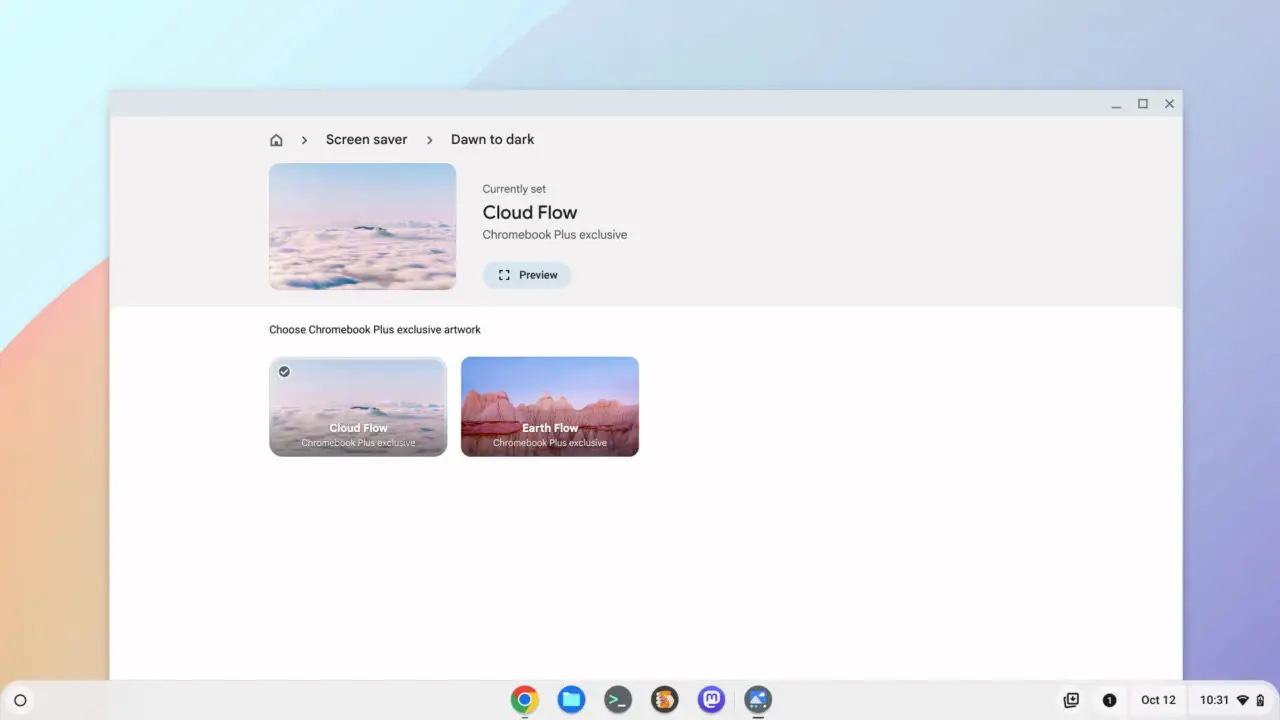The image size is (1280, 720).
Task: Select the Dawn to dark breadcrumb
Action: click(492, 140)
